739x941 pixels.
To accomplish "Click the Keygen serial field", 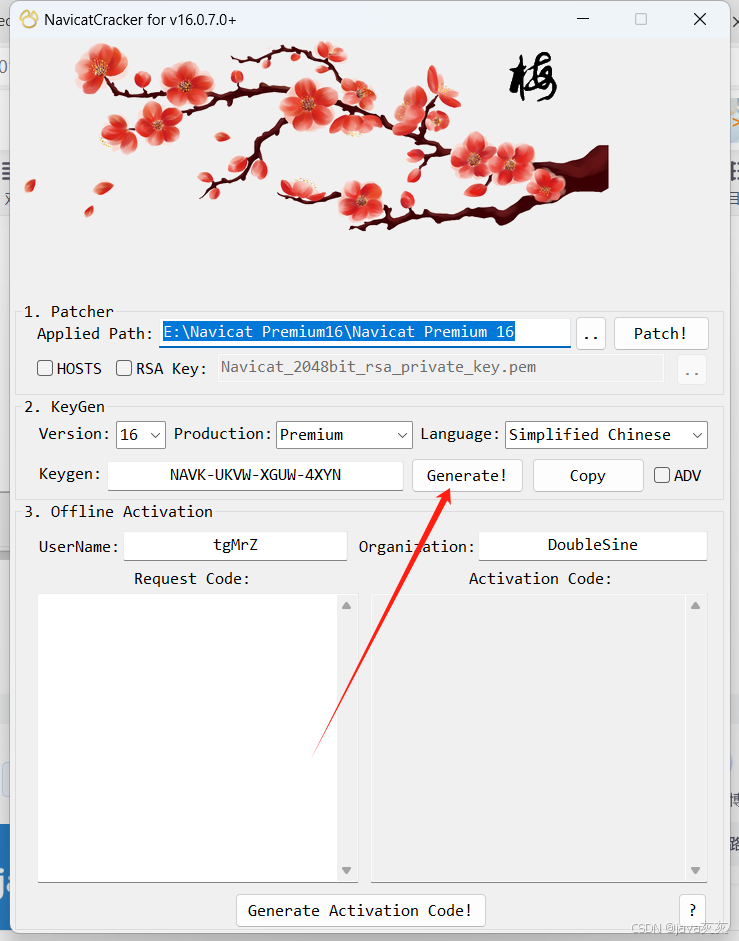I will coord(256,475).
